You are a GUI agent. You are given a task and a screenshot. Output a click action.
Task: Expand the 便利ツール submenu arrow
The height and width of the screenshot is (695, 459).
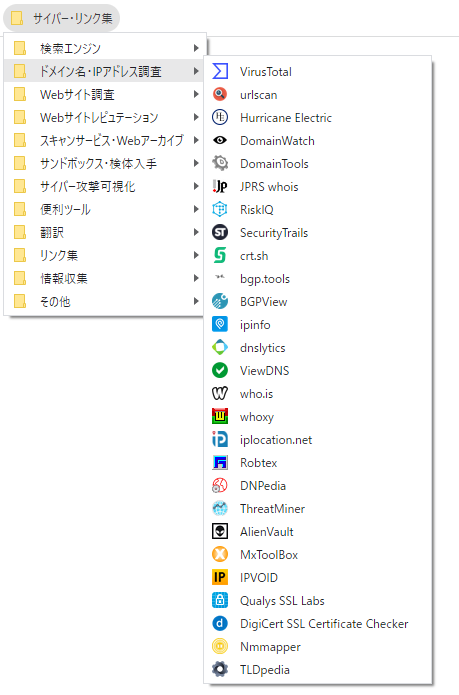[196, 209]
